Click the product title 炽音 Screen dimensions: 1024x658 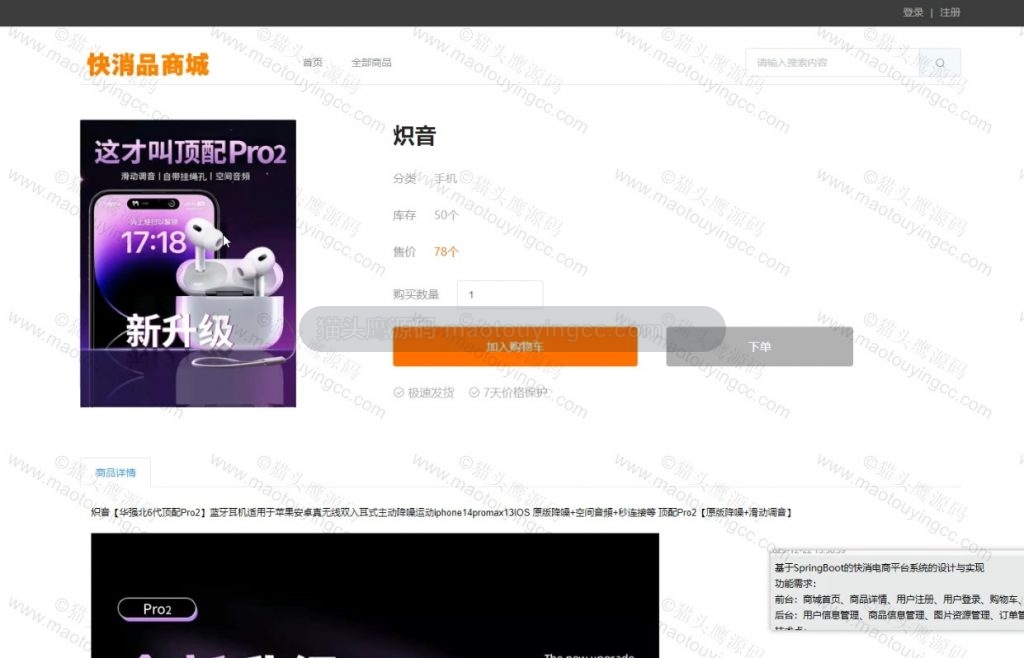[x=414, y=136]
